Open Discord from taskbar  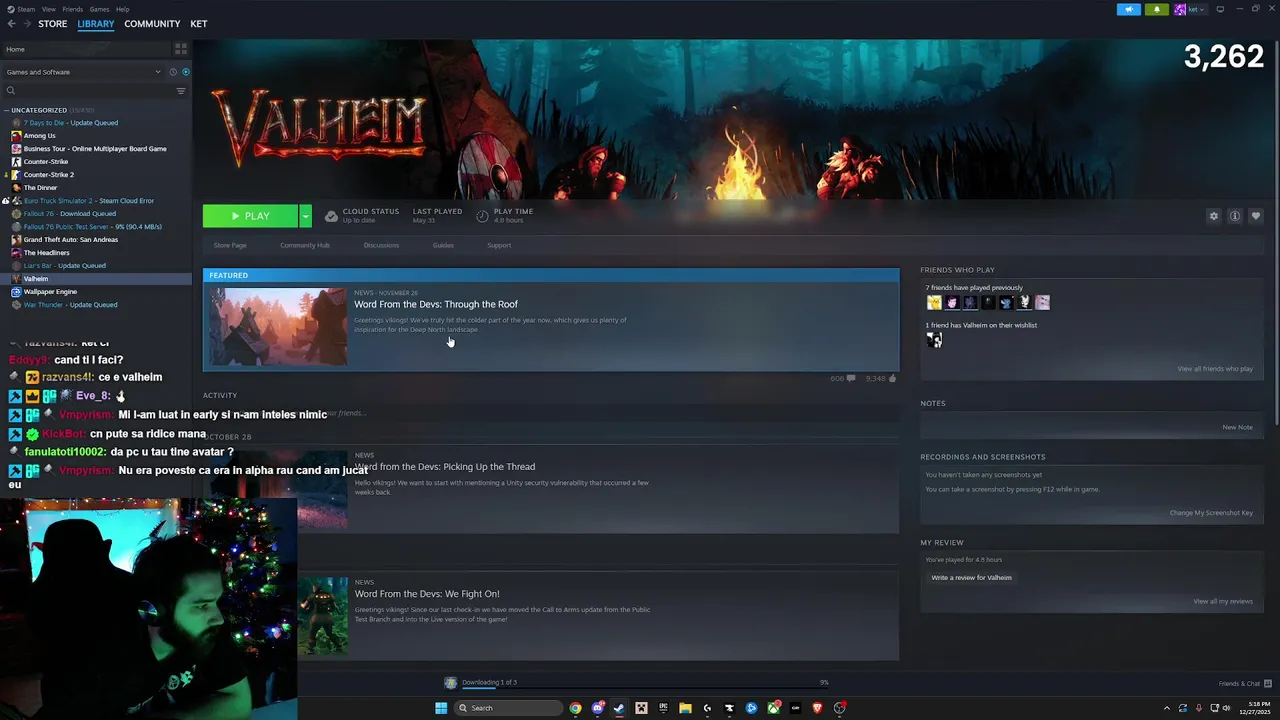point(597,708)
